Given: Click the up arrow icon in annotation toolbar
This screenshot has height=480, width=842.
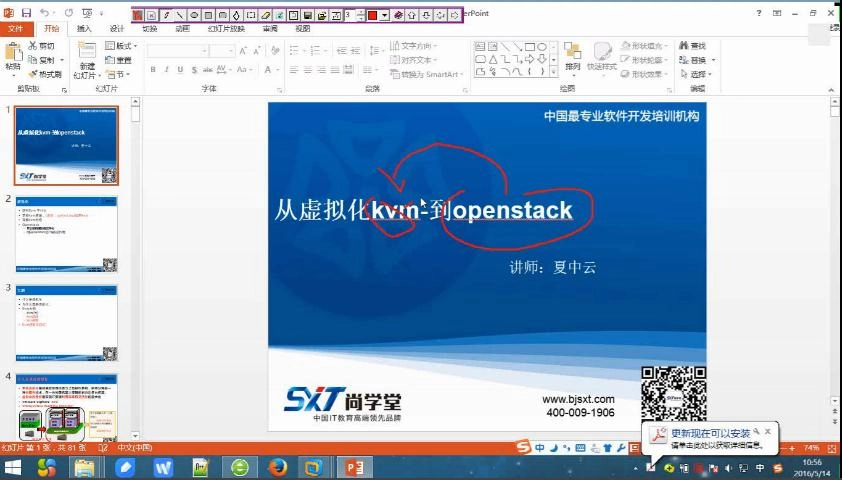Looking at the screenshot, I should tap(412, 16).
